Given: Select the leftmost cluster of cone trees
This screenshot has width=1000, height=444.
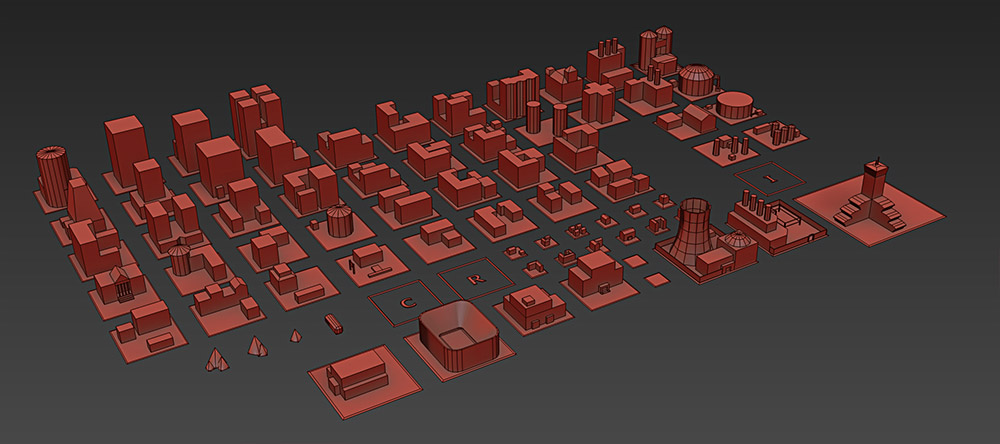Looking at the screenshot, I should click(x=215, y=359).
